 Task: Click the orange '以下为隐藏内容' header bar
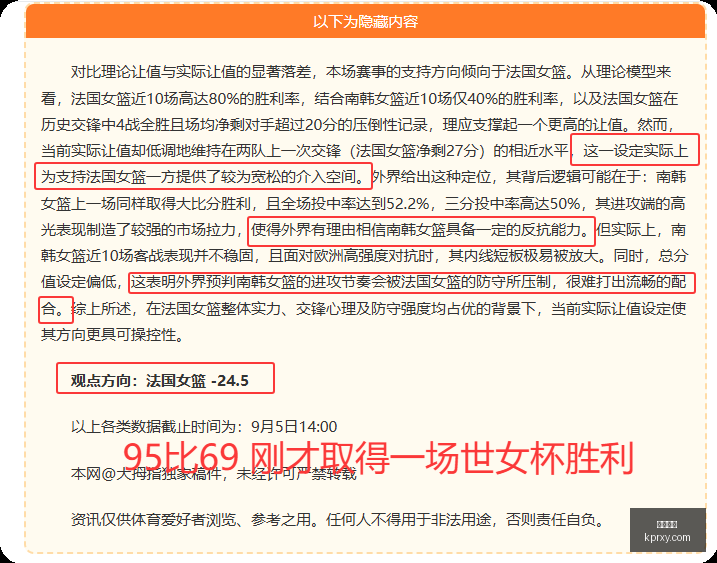pos(365,21)
